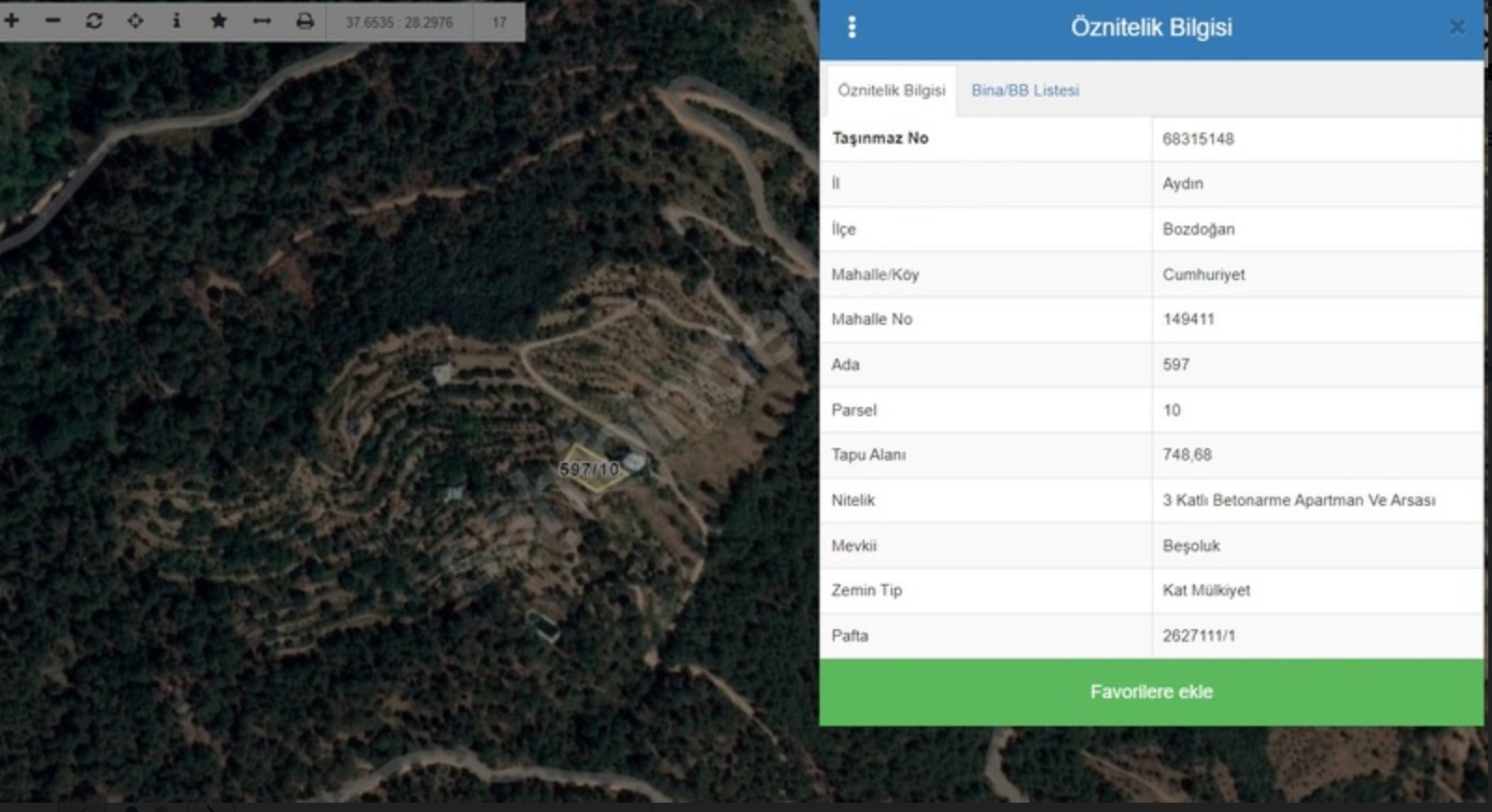Image resolution: width=1492 pixels, height=812 pixels.
Task: Click the Favorilere ekle button
Action: click(1151, 692)
